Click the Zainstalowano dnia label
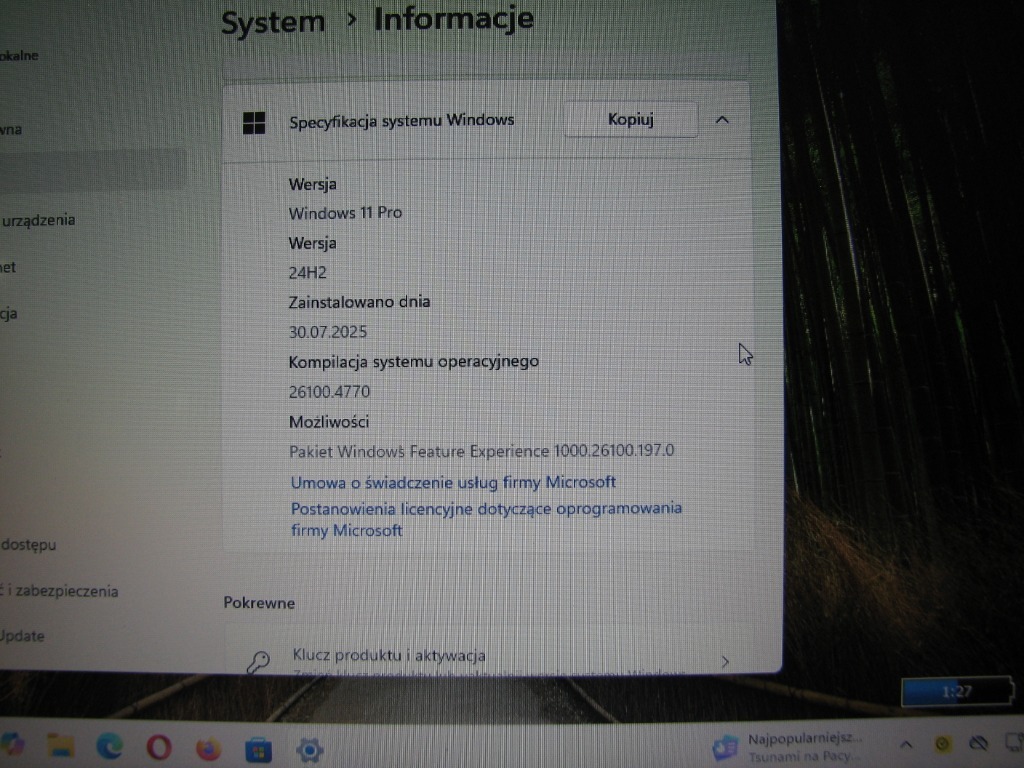The height and width of the screenshot is (768, 1024). click(x=359, y=302)
